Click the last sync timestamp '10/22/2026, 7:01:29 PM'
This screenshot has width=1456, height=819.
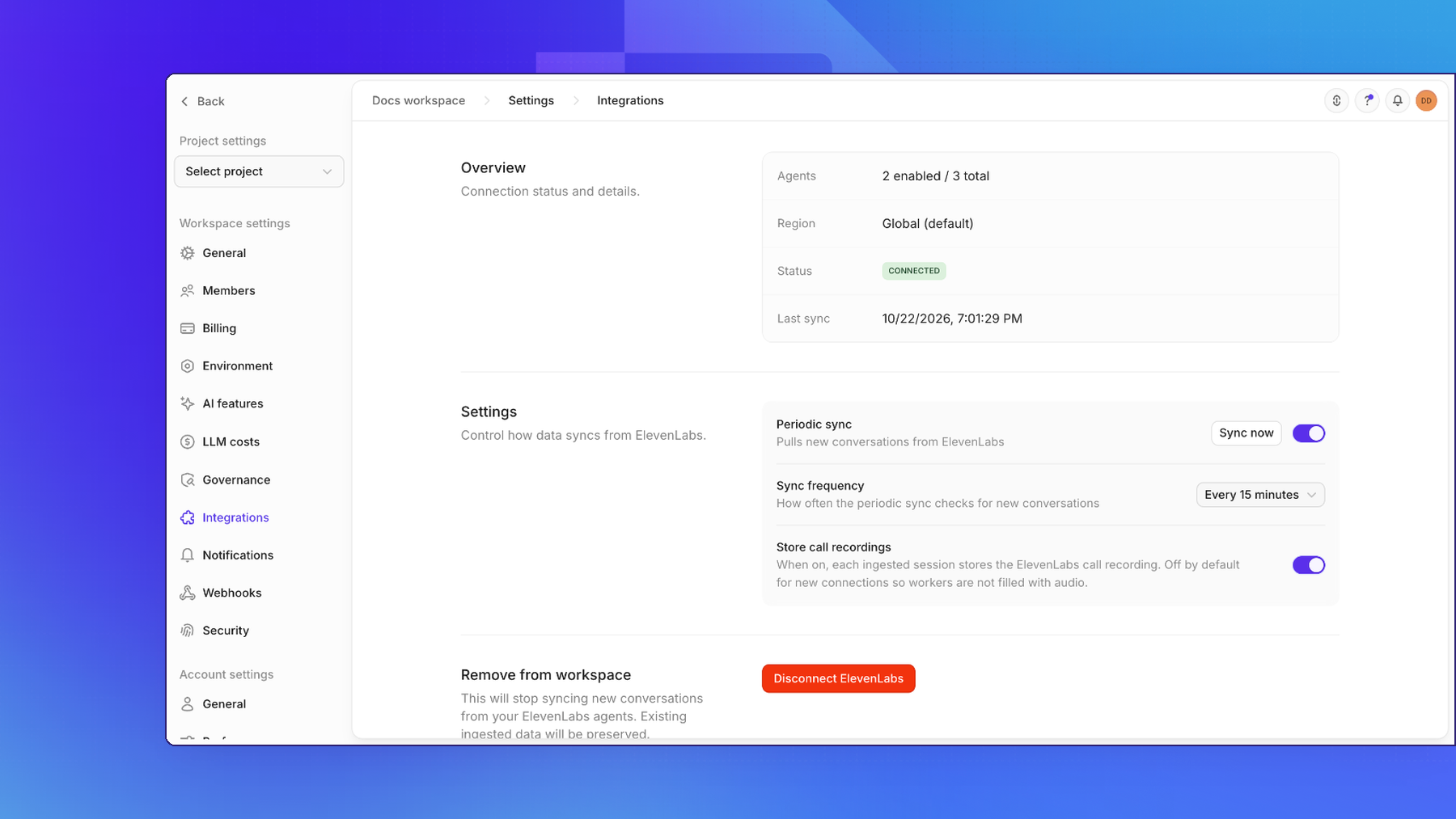coord(951,319)
